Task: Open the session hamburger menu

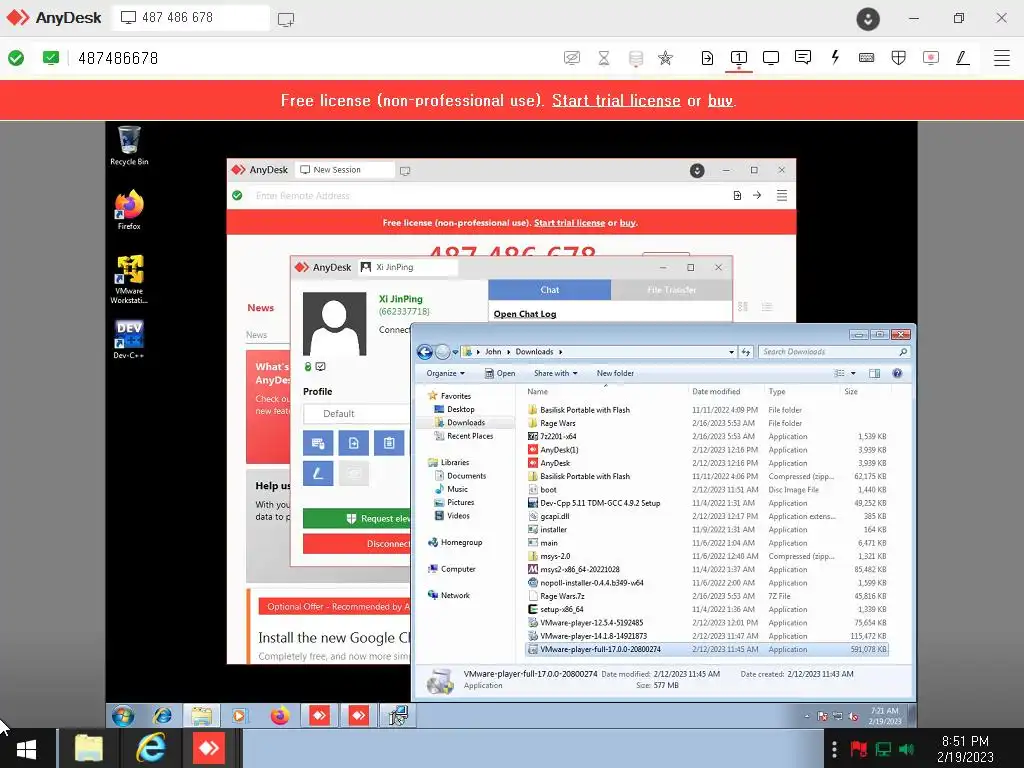Action: (x=1002, y=58)
